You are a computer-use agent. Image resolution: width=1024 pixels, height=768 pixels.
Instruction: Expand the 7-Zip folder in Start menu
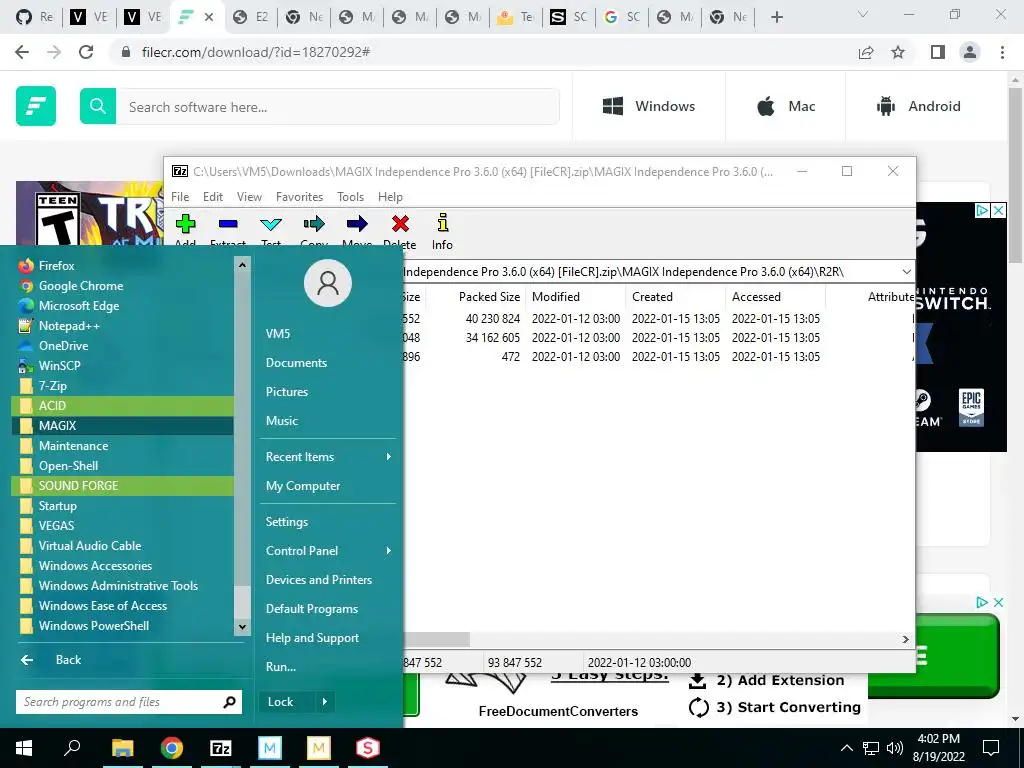click(x=122, y=385)
